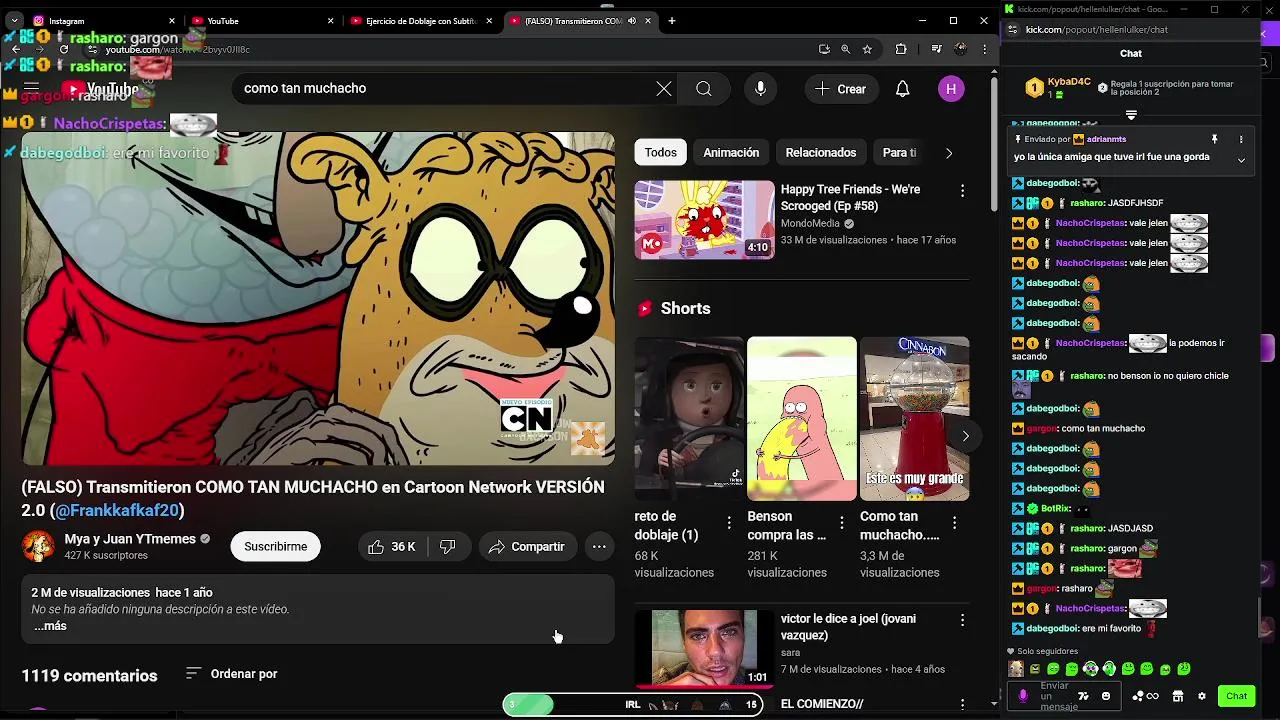Send message with green Chat button
The height and width of the screenshot is (720, 1280).
click(x=1237, y=696)
